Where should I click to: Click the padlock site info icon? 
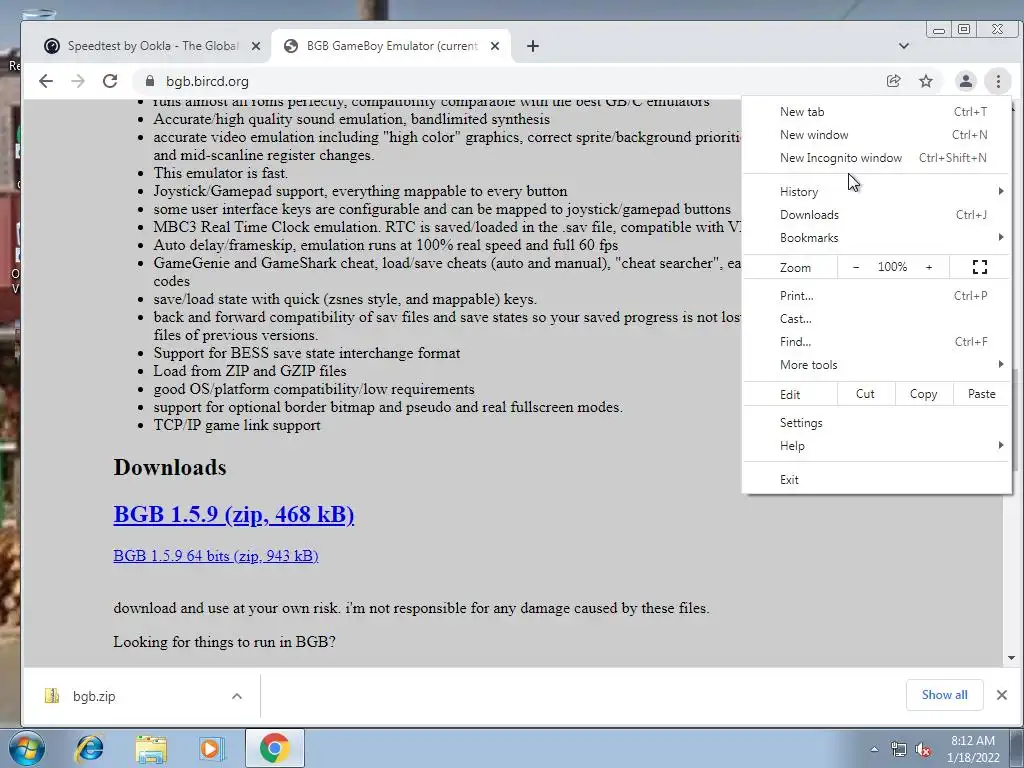(150, 81)
